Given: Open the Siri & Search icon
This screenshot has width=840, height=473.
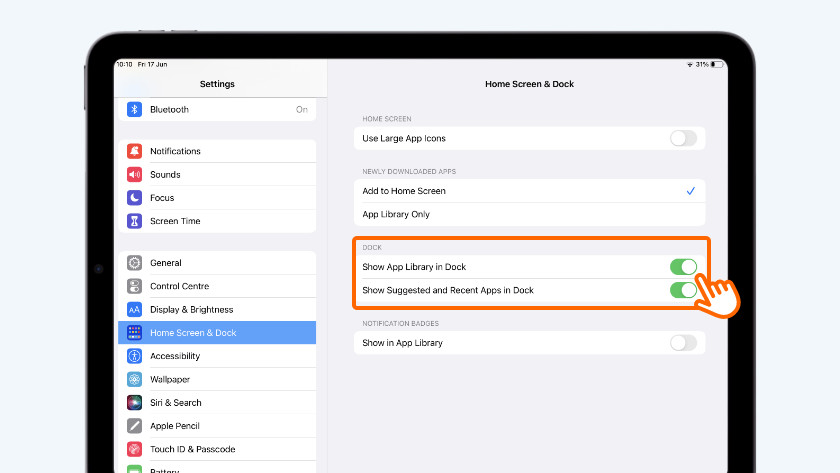Looking at the screenshot, I should pyautogui.click(x=134, y=403).
